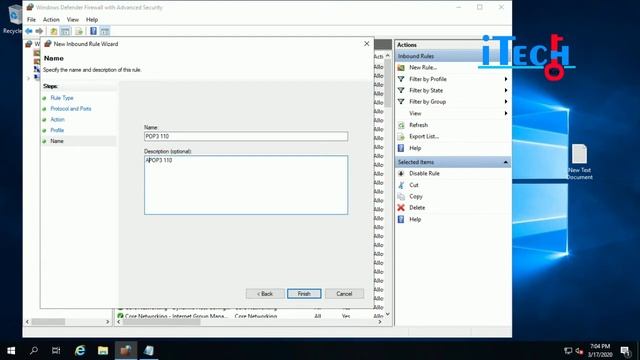
Task: Close the New Inbound Rule Wizard dialog
Action: [367, 44]
